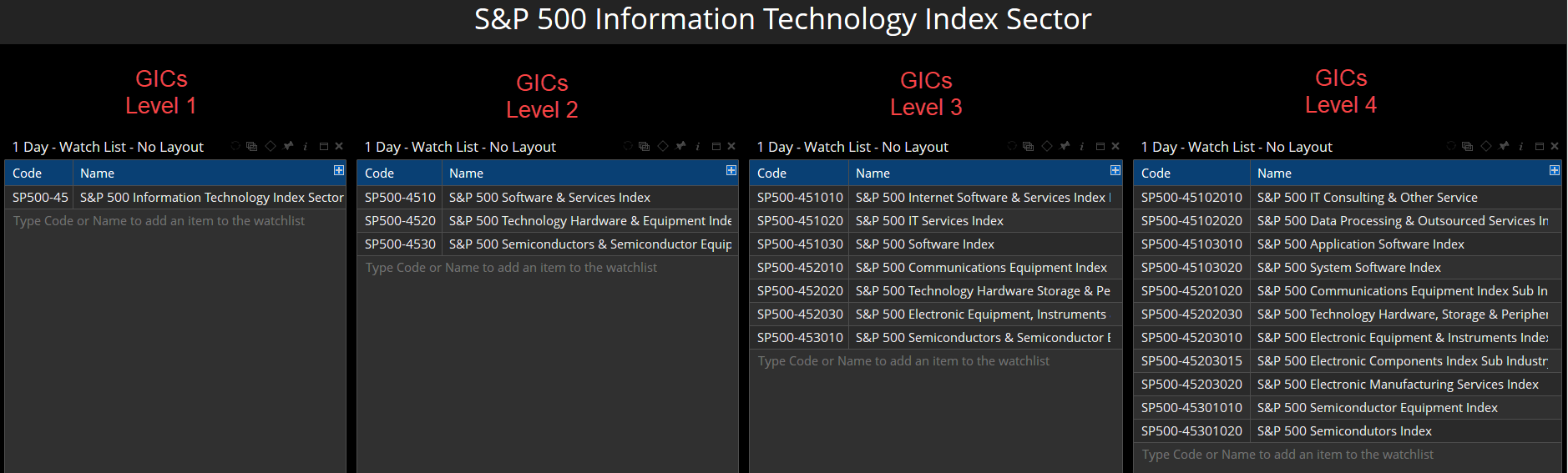Click refresh icon in Level 2 watch list
The width and height of the screenshot is (1568, 473).
[x=627, y=146]
